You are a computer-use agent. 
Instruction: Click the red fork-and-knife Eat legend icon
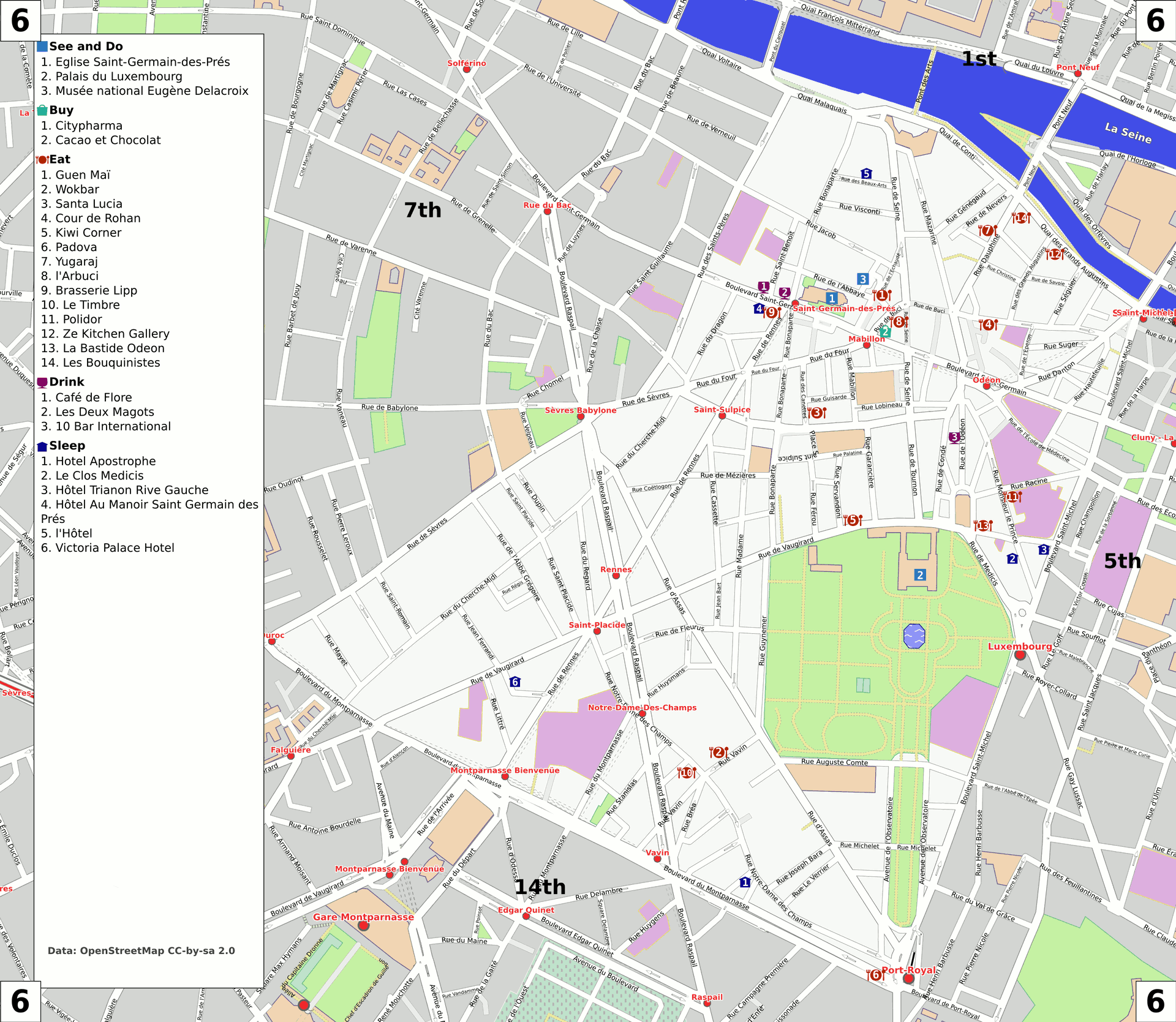click(x=42, y=160)
